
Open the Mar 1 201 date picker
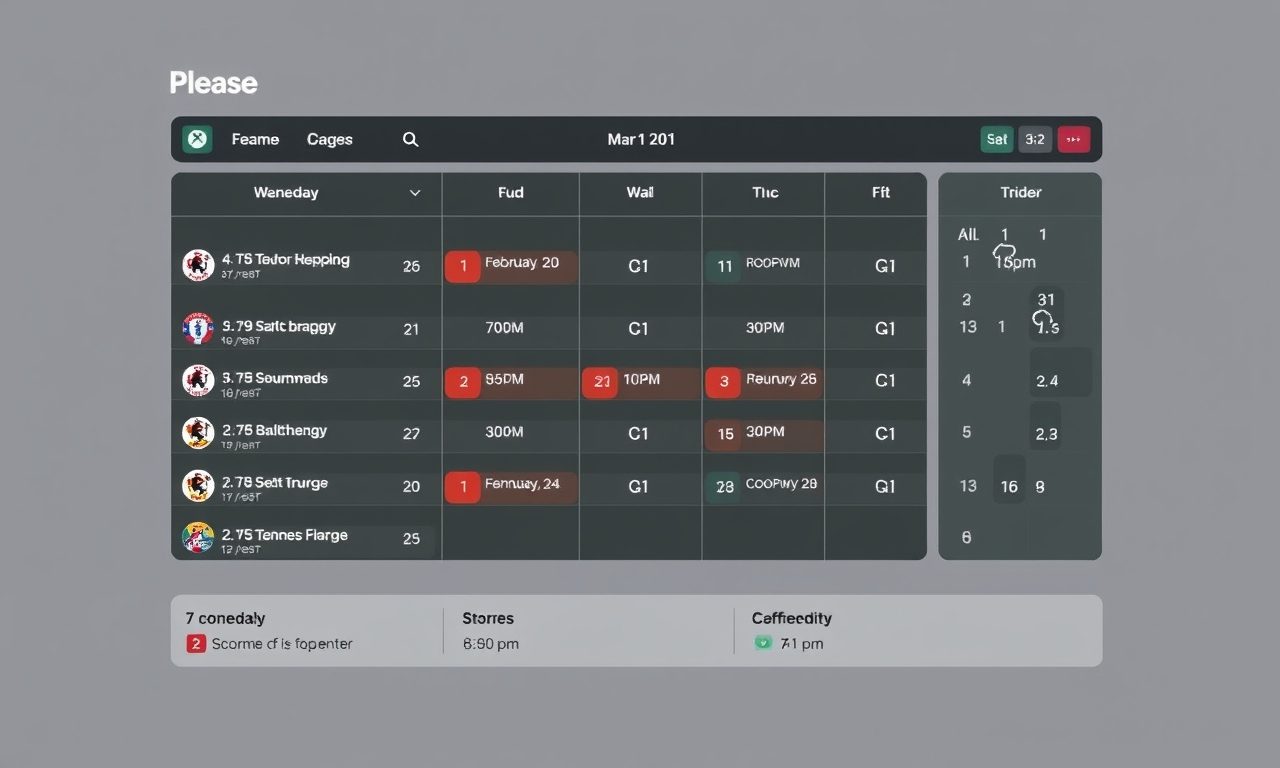point(640,139)
